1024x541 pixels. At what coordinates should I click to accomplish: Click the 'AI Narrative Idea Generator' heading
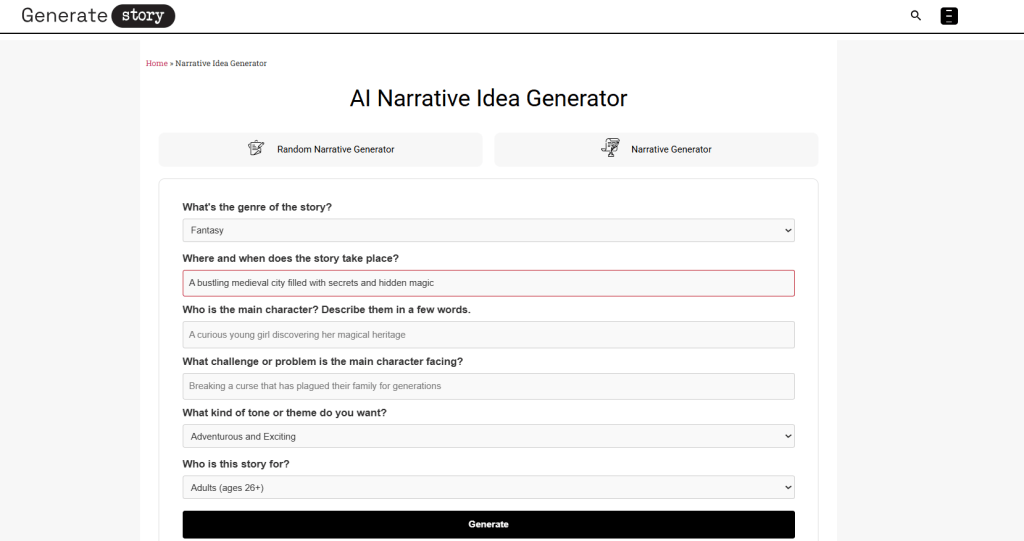488,99
